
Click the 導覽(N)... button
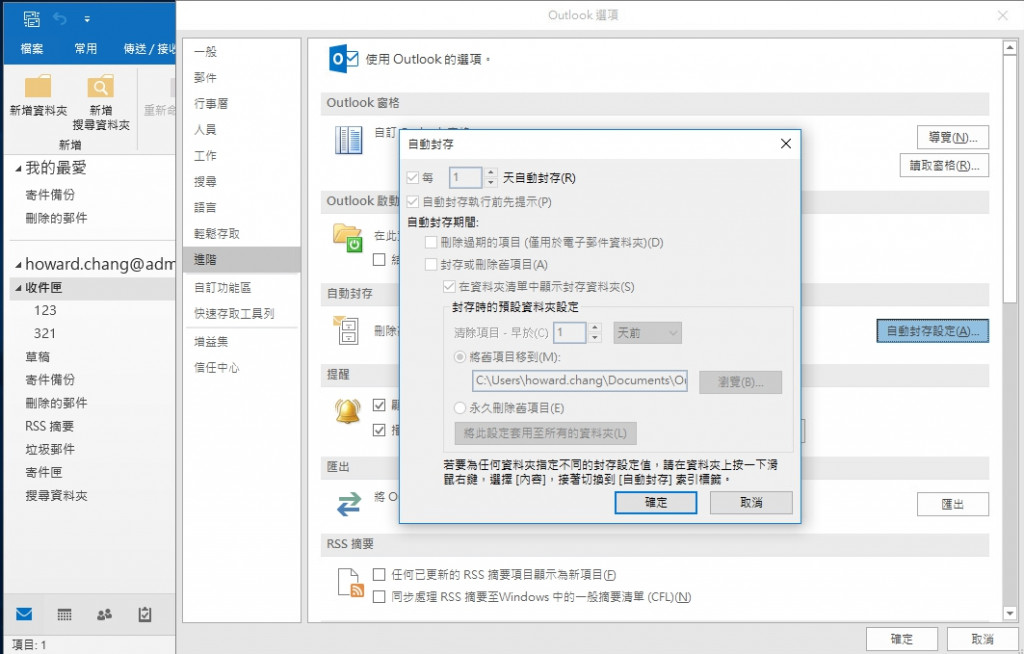click(953, 138)
